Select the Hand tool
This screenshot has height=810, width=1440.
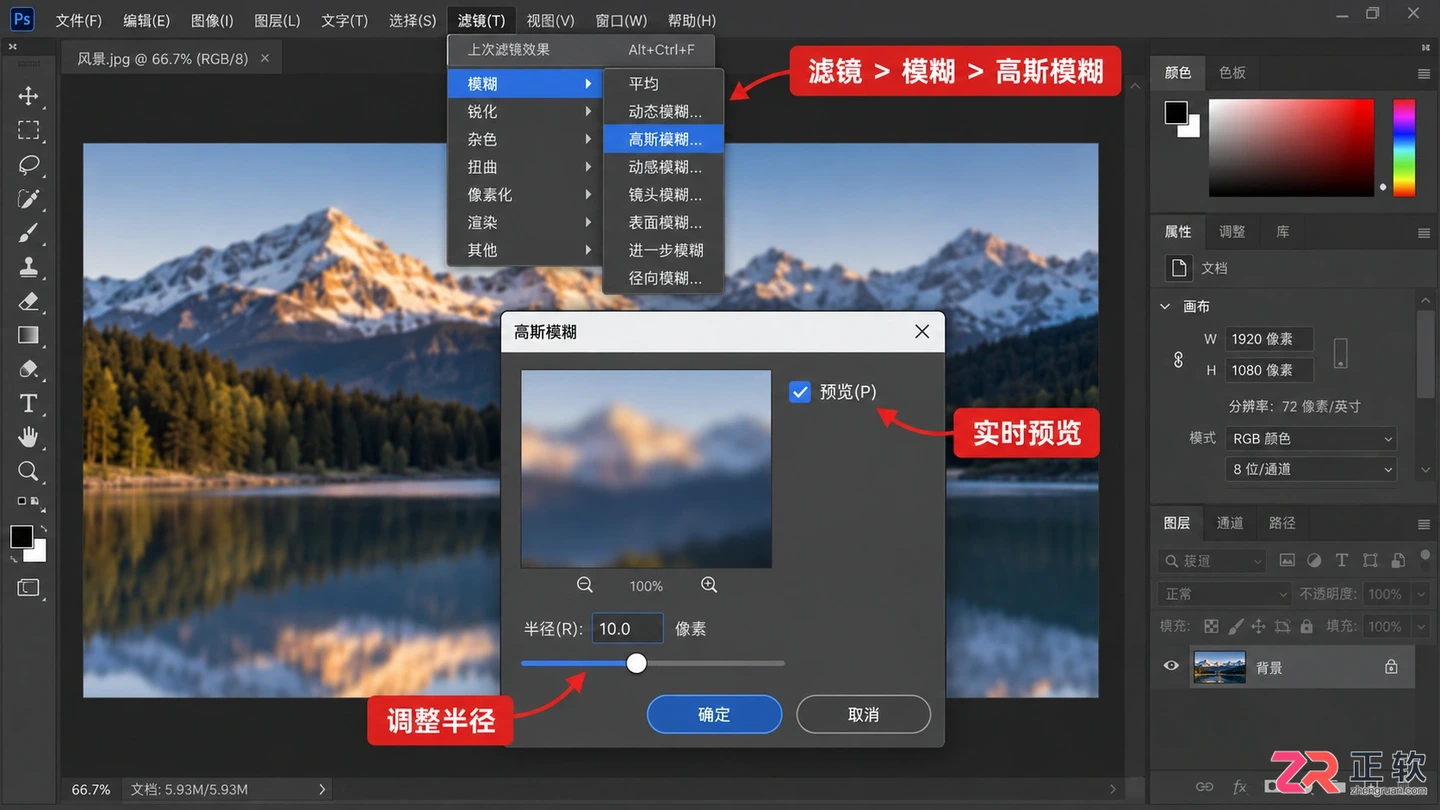click(x=28, y=437)
